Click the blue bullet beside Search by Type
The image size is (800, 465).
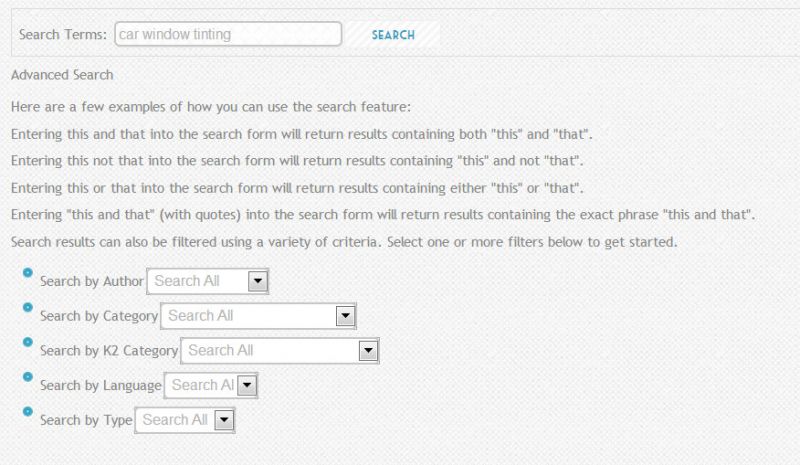(x=28, y=411)
